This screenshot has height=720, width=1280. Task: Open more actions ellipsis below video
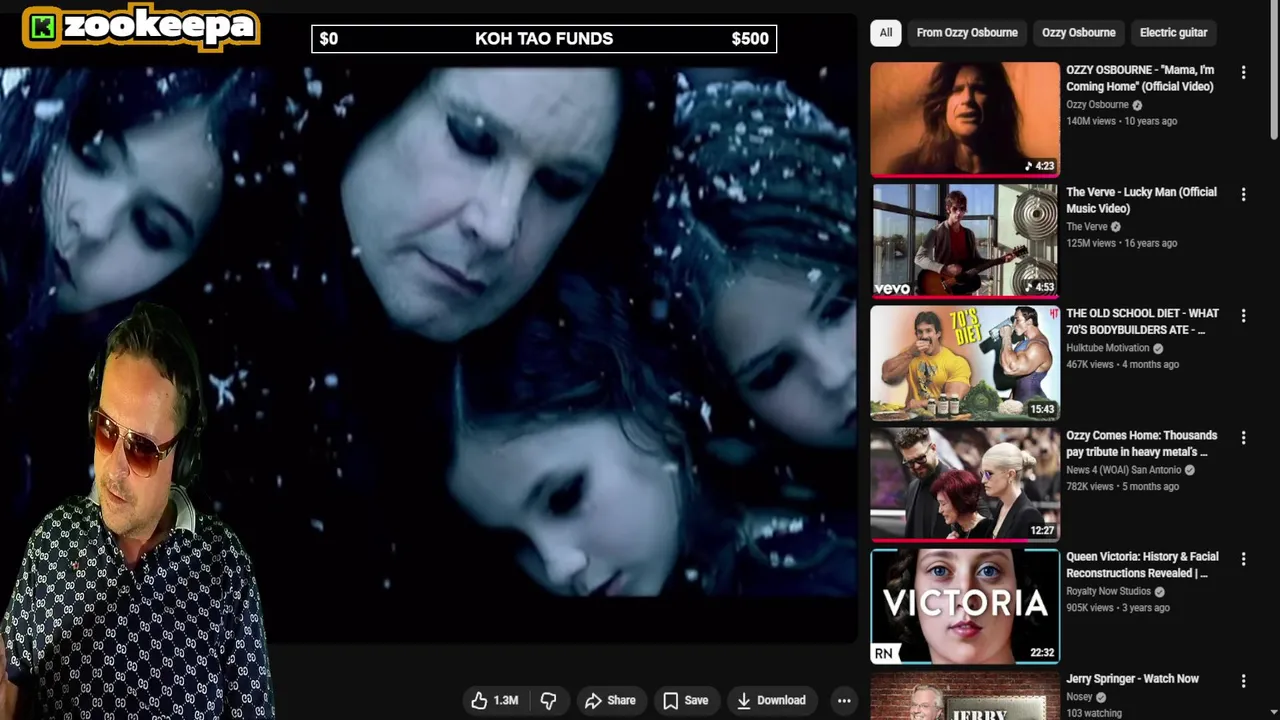844,701
